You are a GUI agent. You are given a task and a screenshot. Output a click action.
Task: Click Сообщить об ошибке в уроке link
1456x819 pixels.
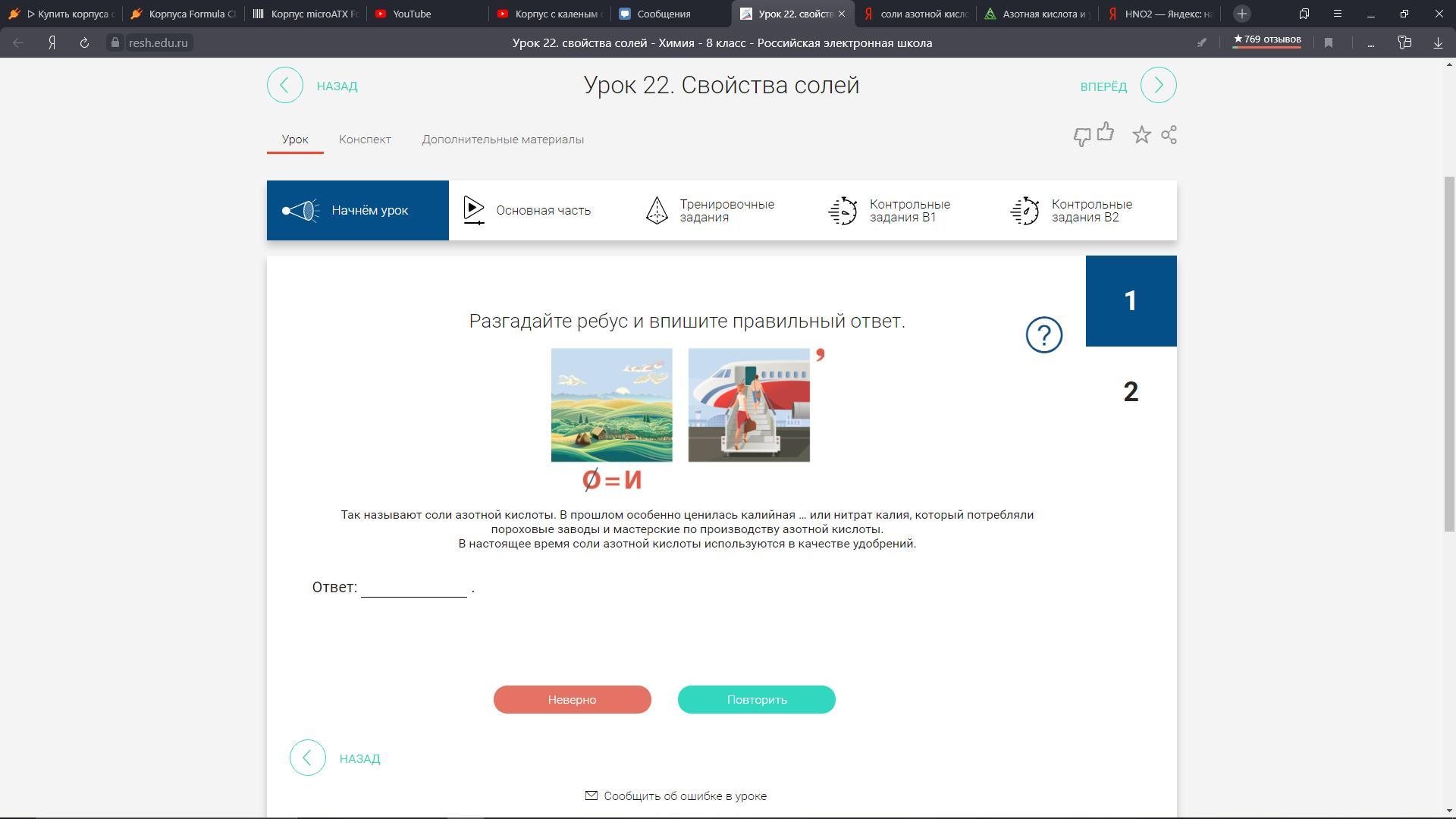684,796
